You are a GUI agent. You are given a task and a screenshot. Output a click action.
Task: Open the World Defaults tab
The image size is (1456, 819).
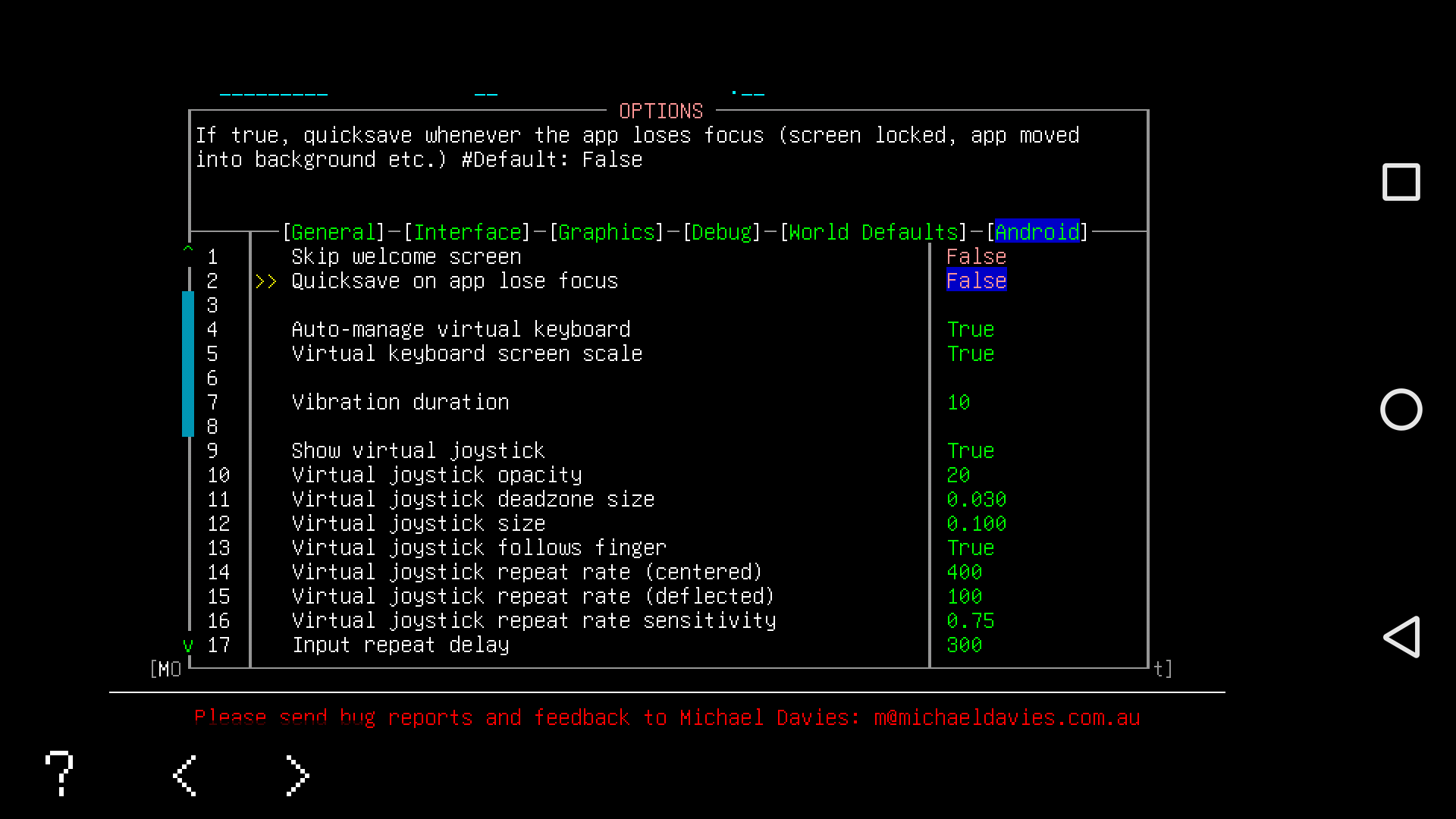(873, 232)
